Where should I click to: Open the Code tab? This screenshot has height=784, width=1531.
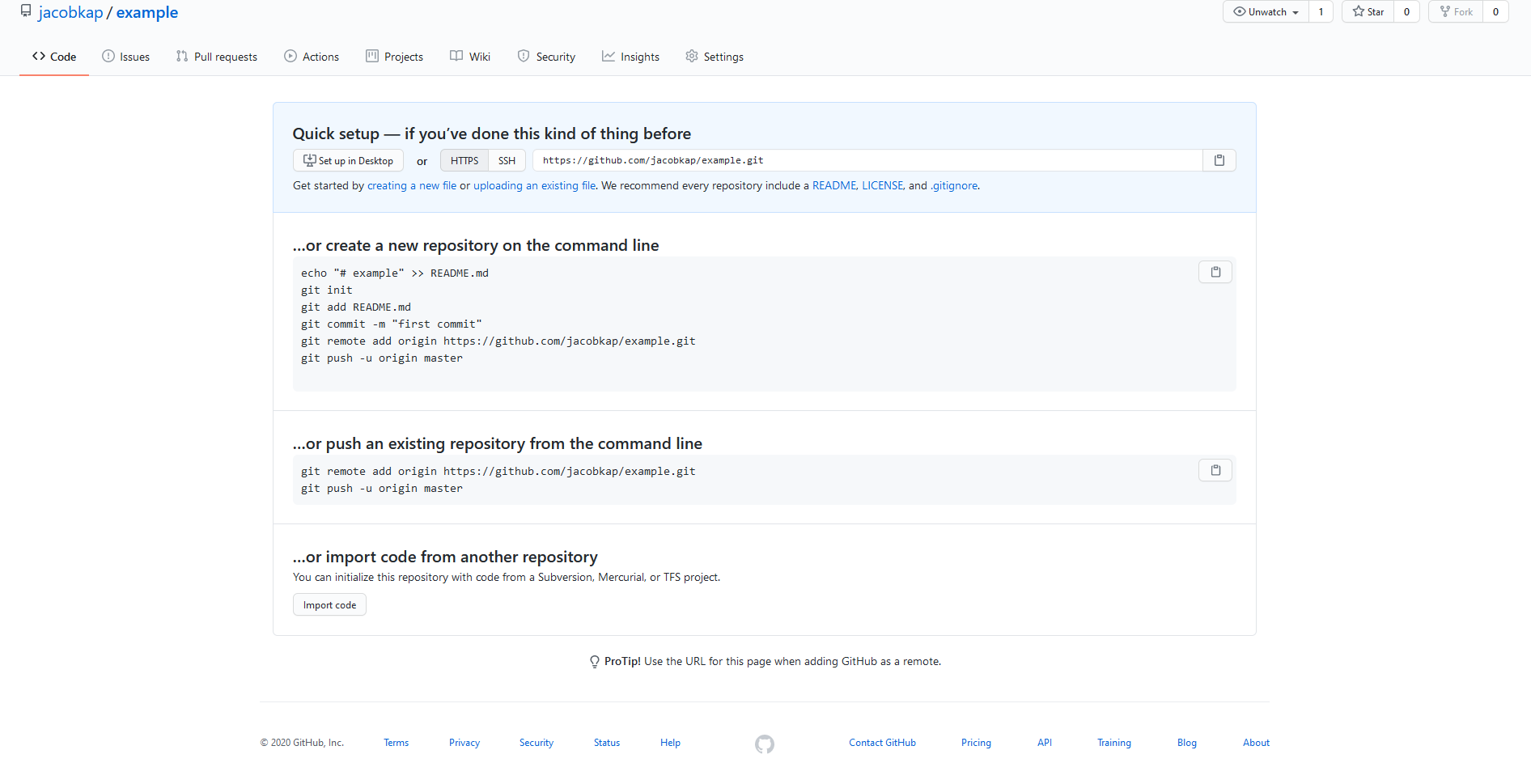coord(54,57)
